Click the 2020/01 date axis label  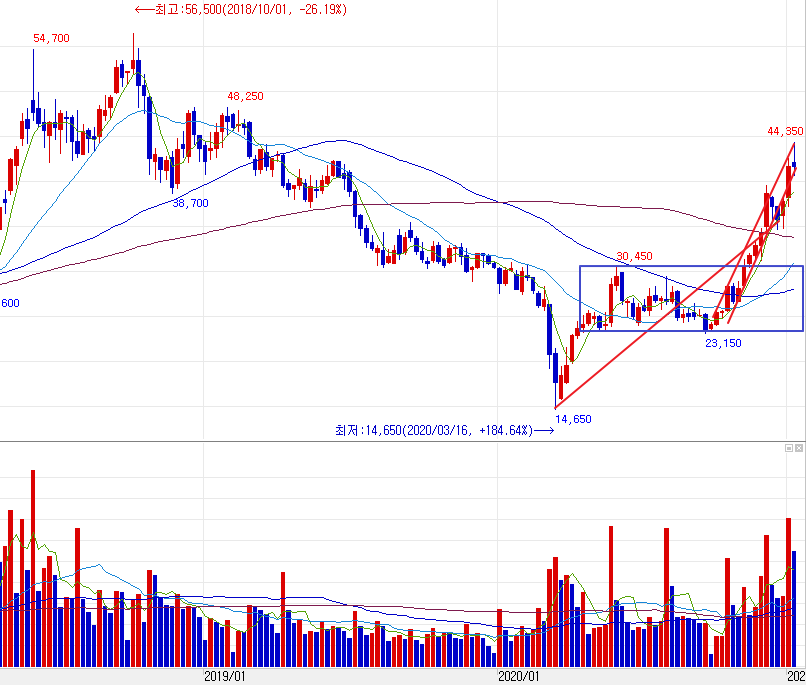[x=519, y=676]
